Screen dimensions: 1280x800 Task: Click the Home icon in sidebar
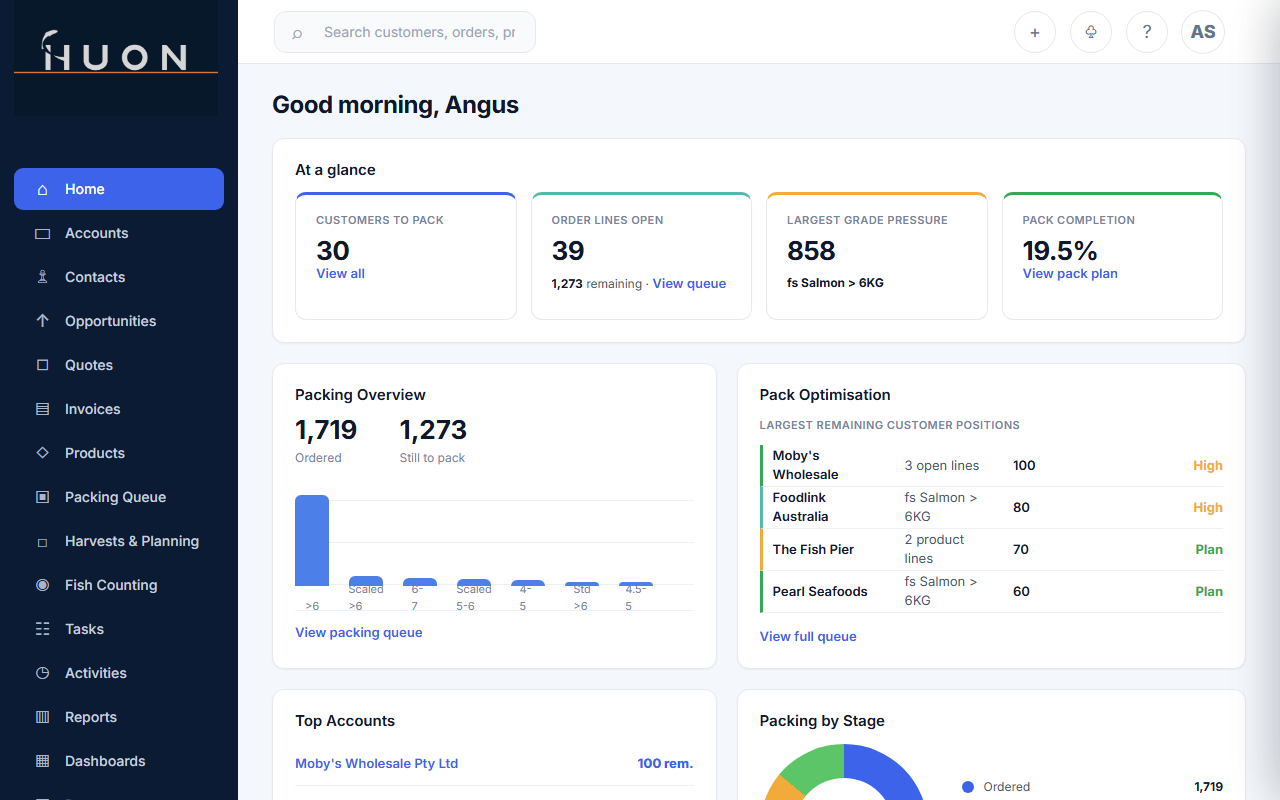pos(42,189)
